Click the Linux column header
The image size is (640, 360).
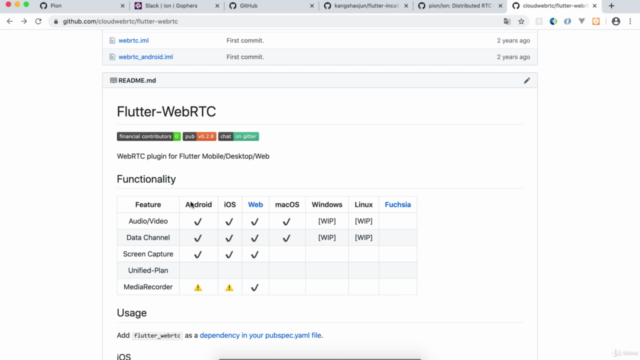click(363, 204)
